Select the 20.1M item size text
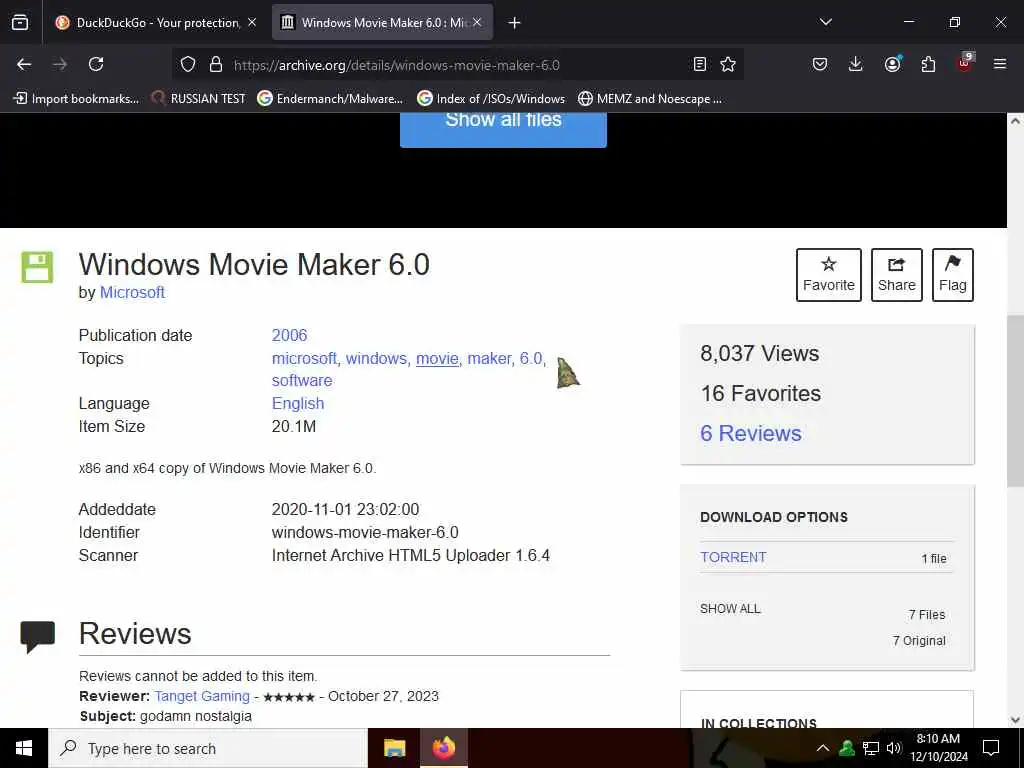1024x768 pixels. coord(294,426)
